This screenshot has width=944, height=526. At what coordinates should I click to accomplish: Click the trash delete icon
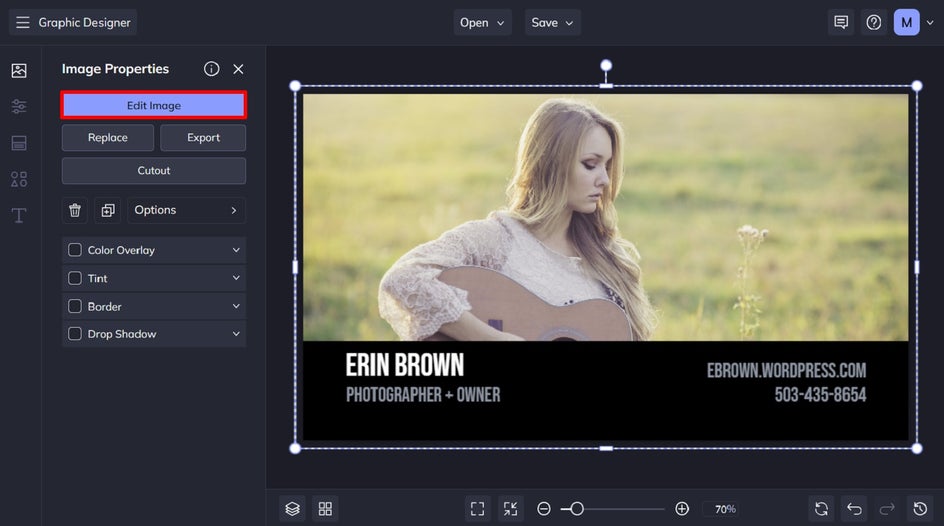[75, 210]
